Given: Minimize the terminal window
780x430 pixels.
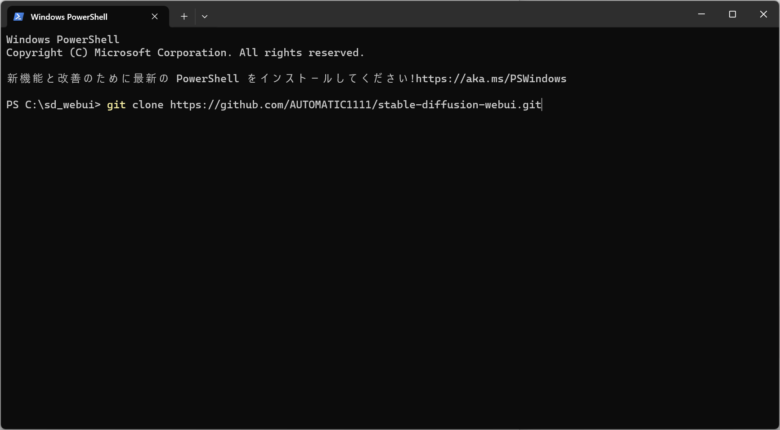Looking at the screenshot, I should click(x=701, y=14).
